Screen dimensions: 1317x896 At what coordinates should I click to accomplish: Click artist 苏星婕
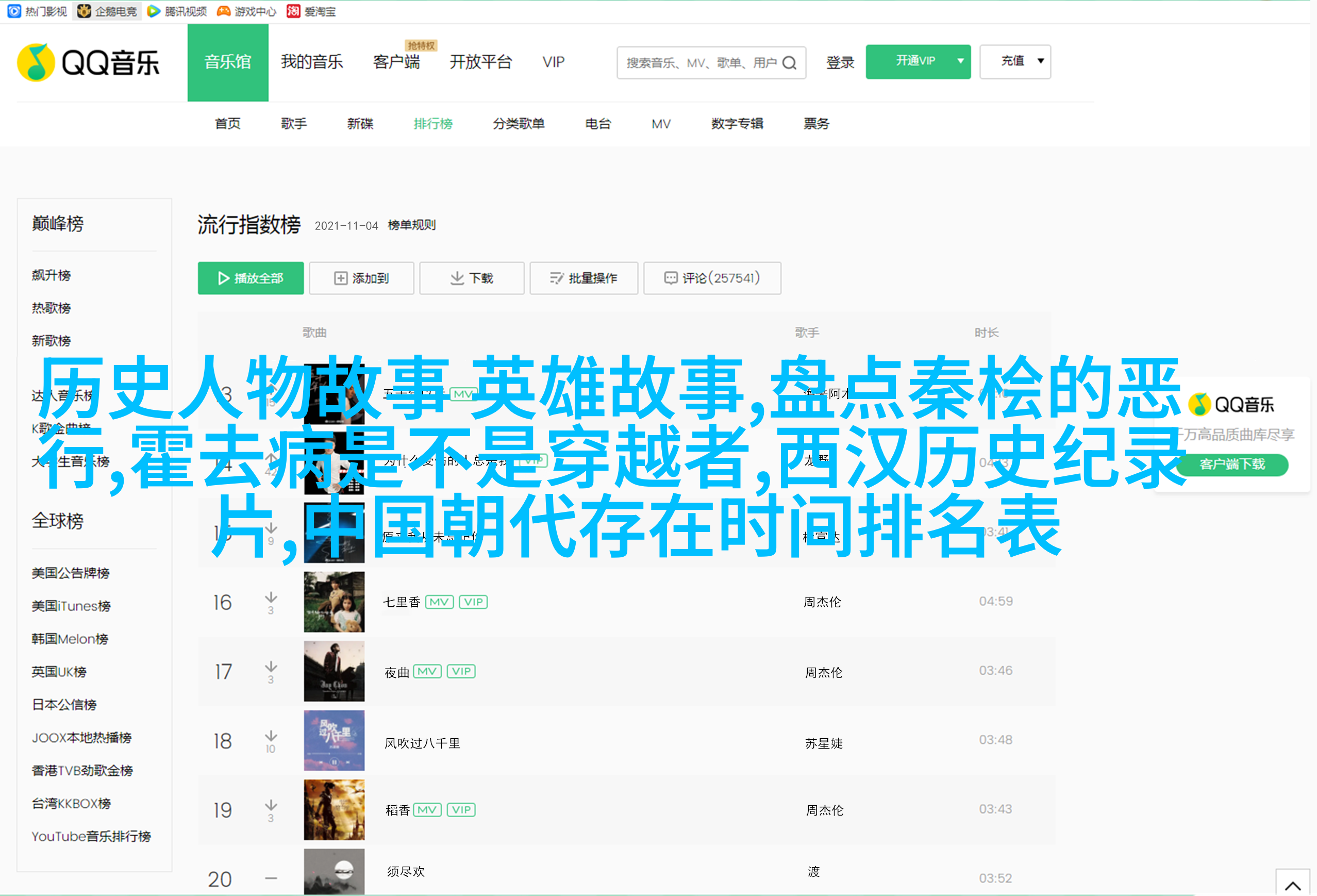coord(824,743)
